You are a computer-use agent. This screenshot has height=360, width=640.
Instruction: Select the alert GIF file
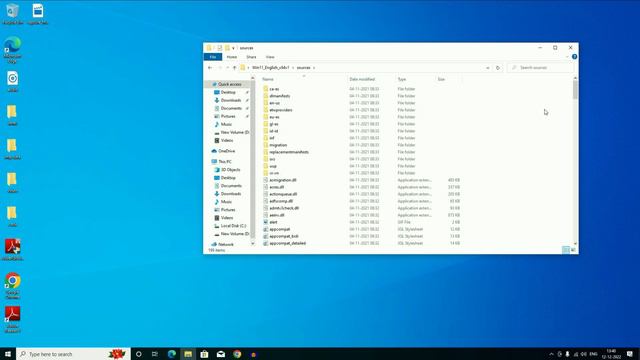coord(273,222)
